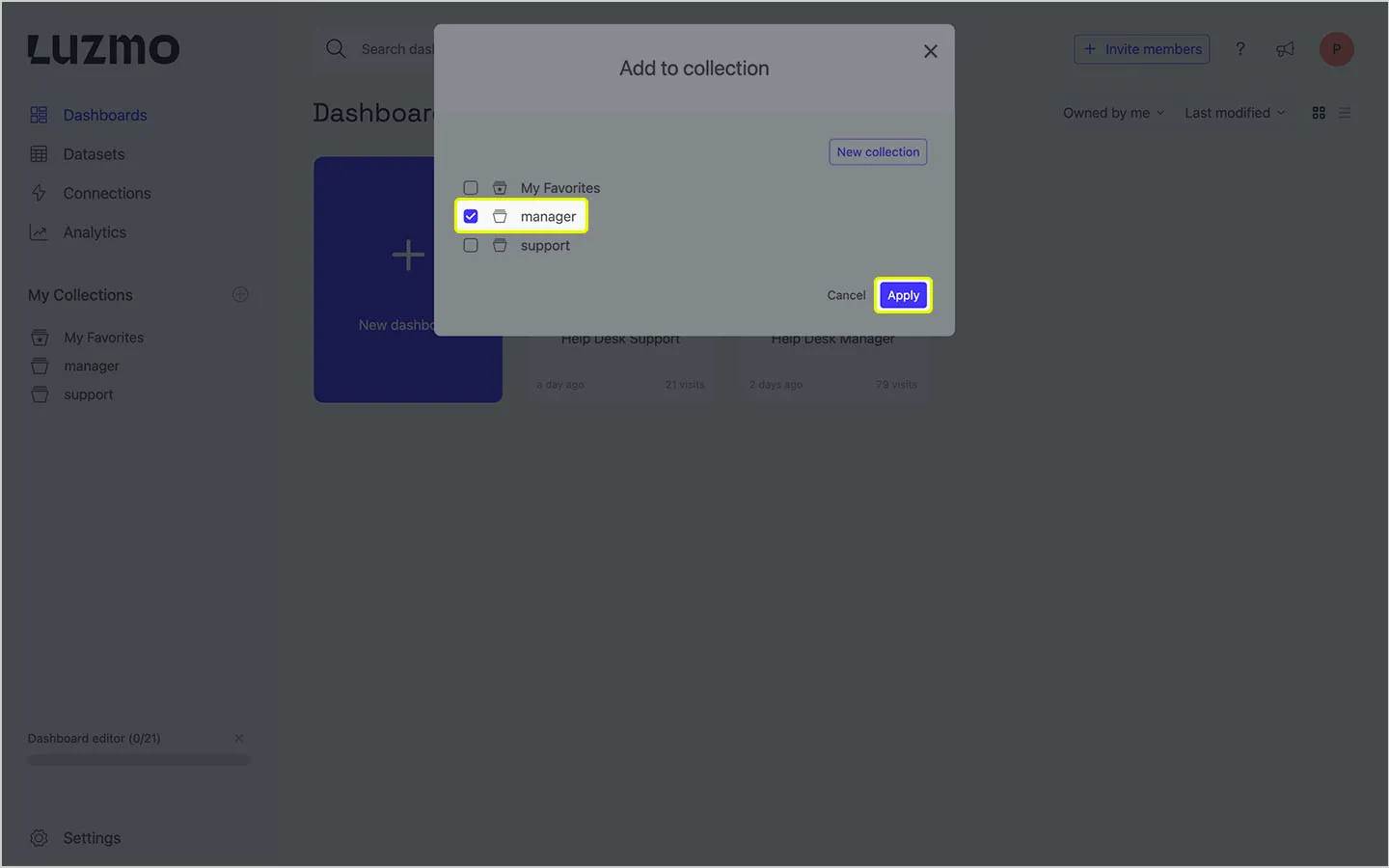Click the '21 visits' text
1389x868 pixels.
pos(685,384)
